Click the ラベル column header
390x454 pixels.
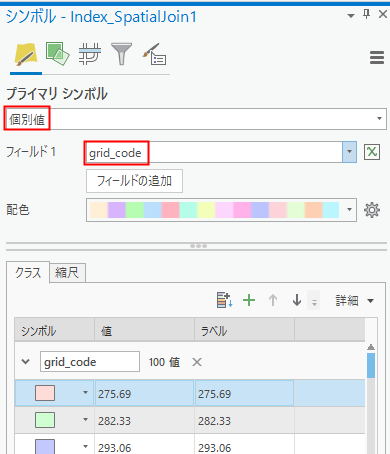click(245, 329)
